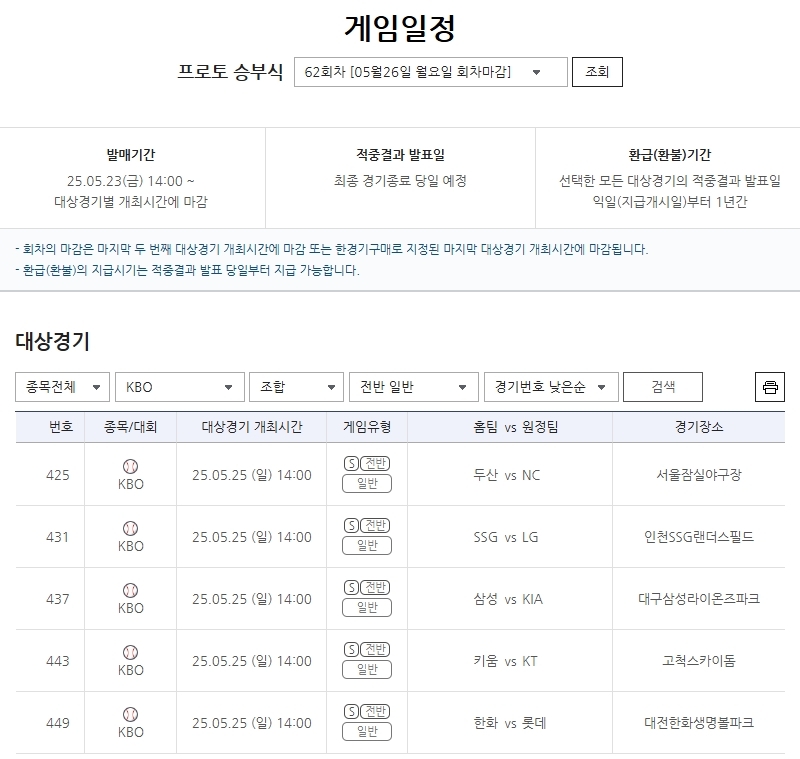Expand the 조합 dropdown filter
The image size is (800, 759).
[x=296, y=387]
